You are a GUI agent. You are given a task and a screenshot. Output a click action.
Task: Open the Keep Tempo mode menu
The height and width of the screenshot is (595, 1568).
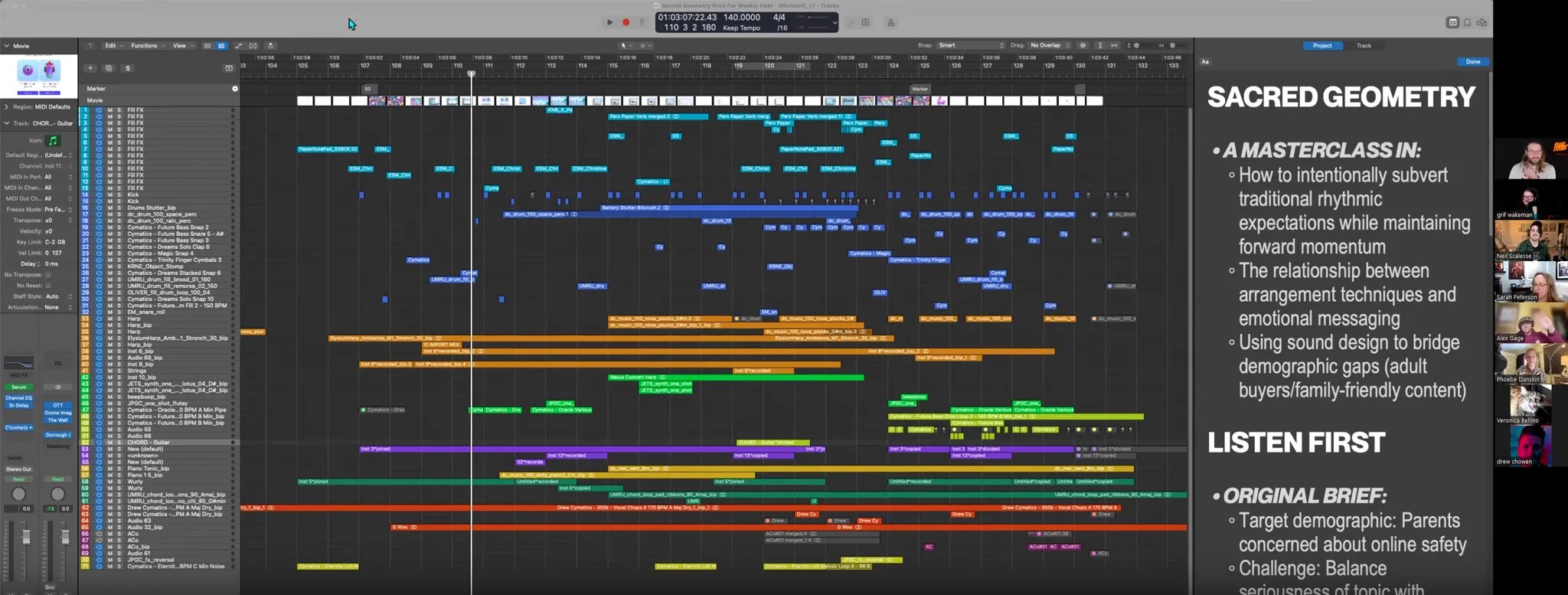click(741, 28)
